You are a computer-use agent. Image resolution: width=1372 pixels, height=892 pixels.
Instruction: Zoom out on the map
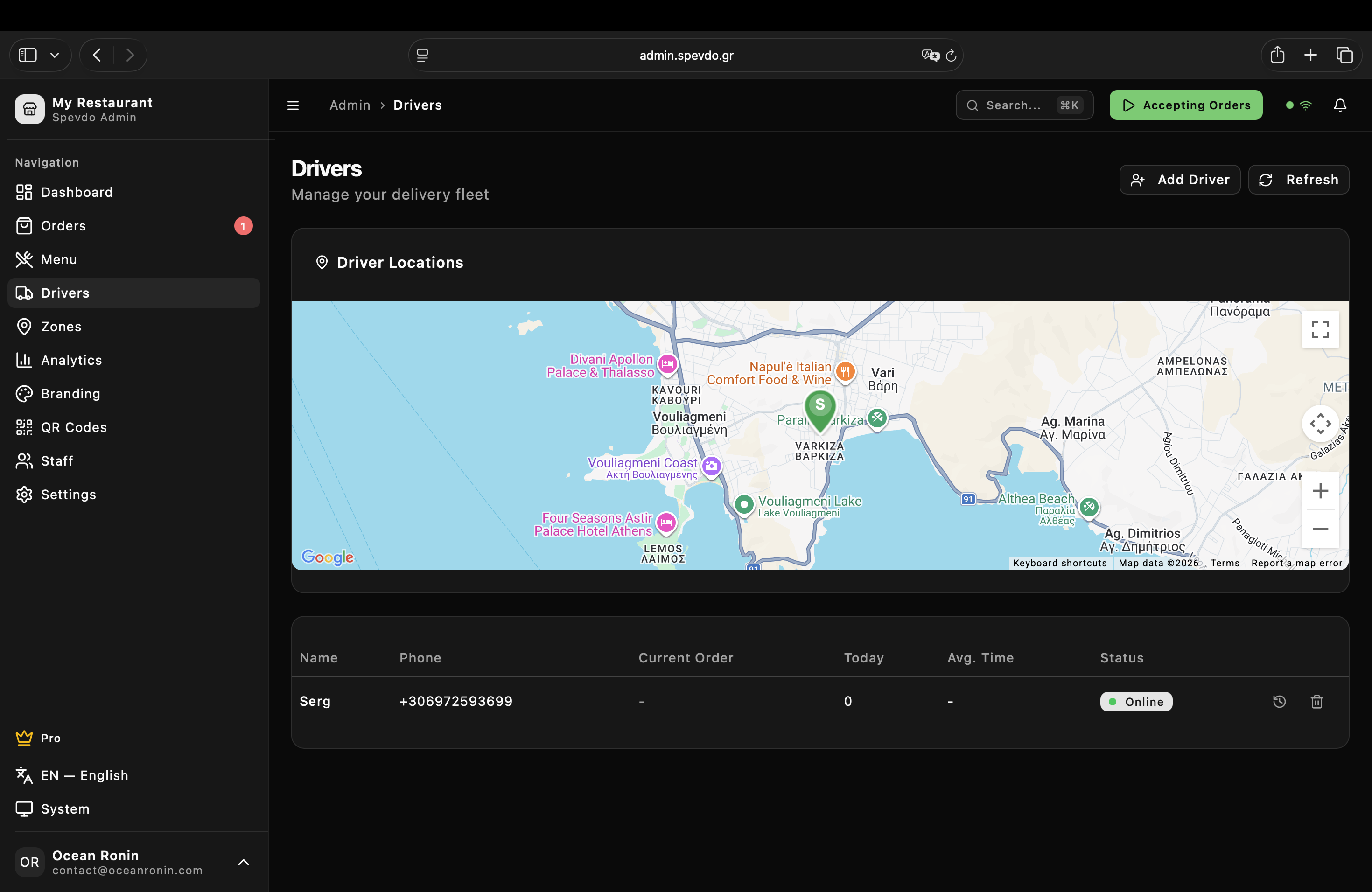tap(1320, 529)
